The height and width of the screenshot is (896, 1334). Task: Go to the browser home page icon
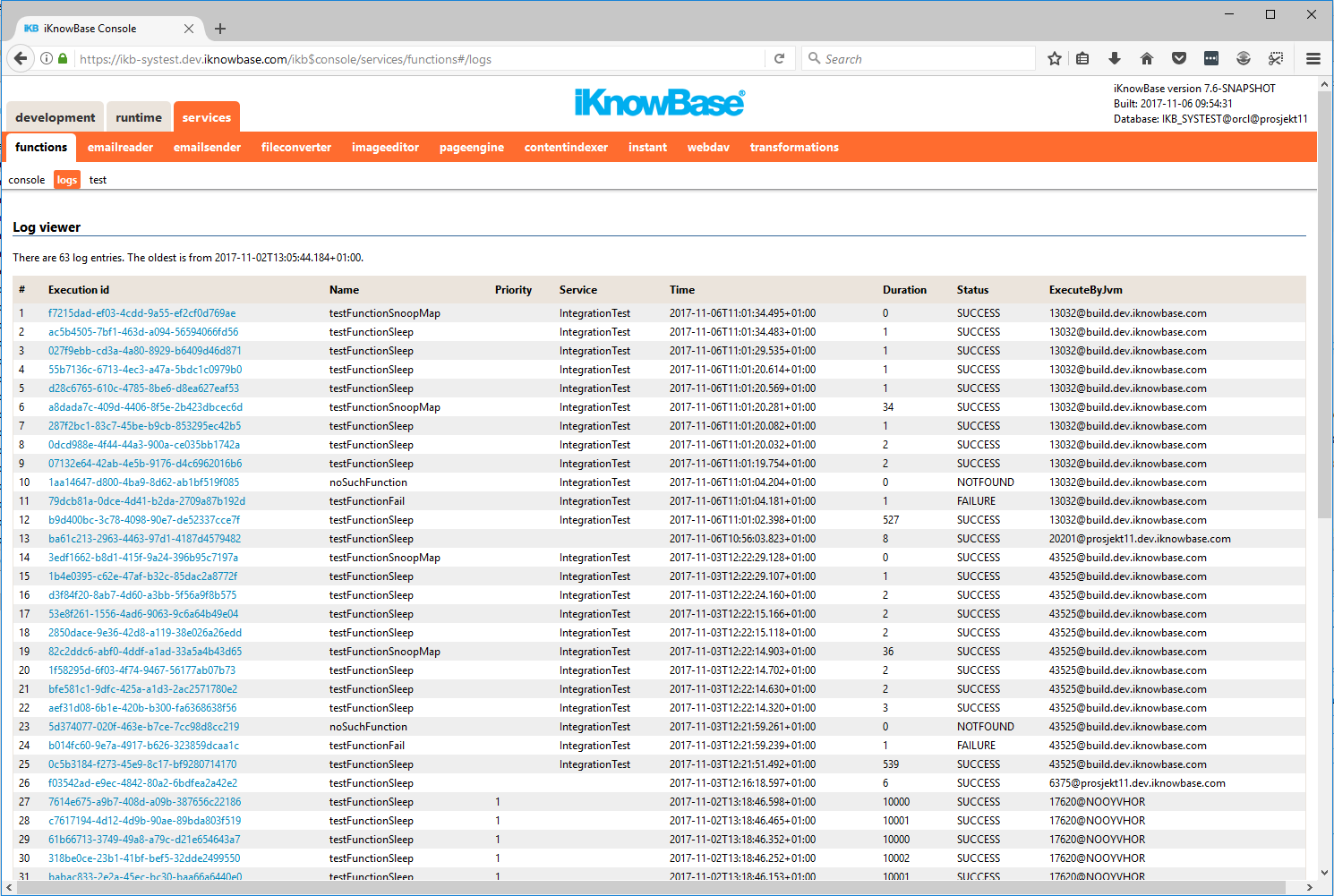1147,59
